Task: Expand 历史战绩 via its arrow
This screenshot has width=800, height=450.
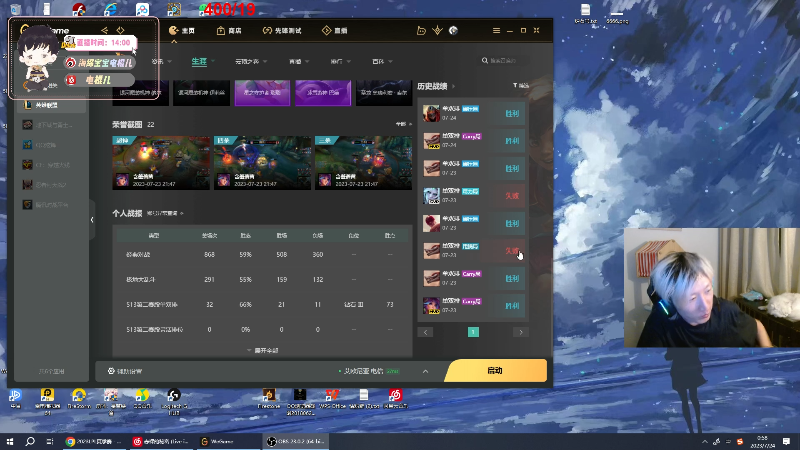Action: 454,86
